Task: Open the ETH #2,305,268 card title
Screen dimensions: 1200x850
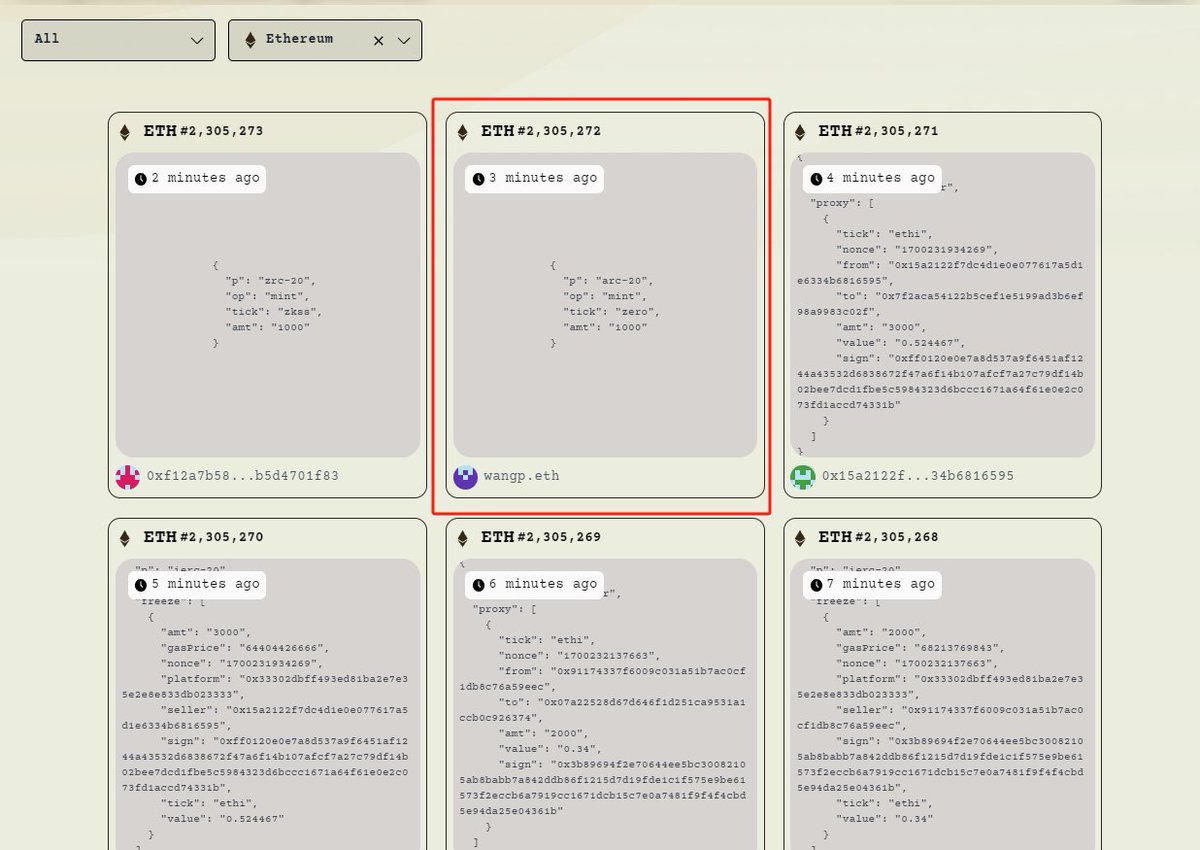Action: 879,537
